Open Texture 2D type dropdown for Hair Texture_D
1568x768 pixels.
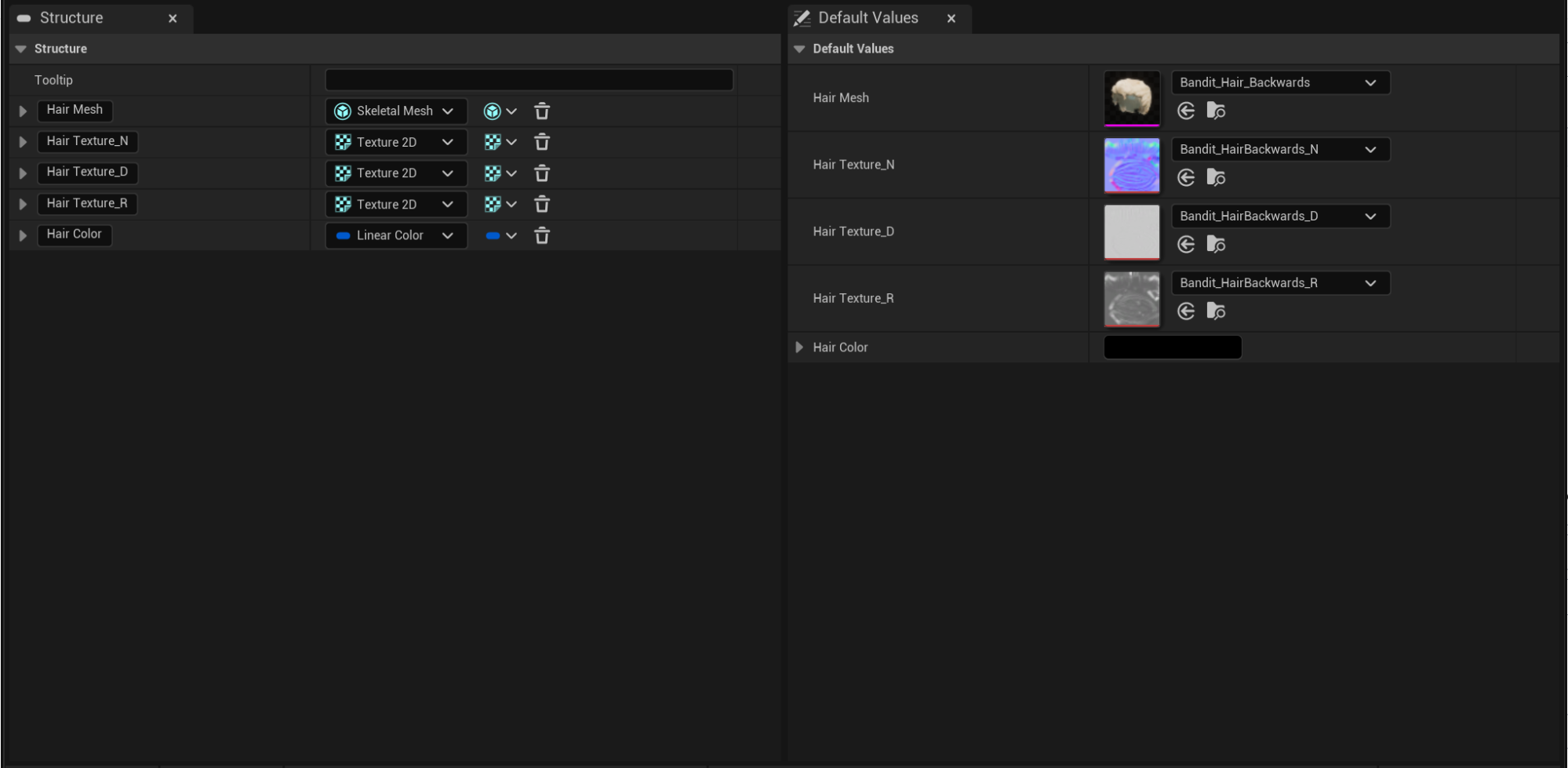pyautogui.click(x=396, y=173)
